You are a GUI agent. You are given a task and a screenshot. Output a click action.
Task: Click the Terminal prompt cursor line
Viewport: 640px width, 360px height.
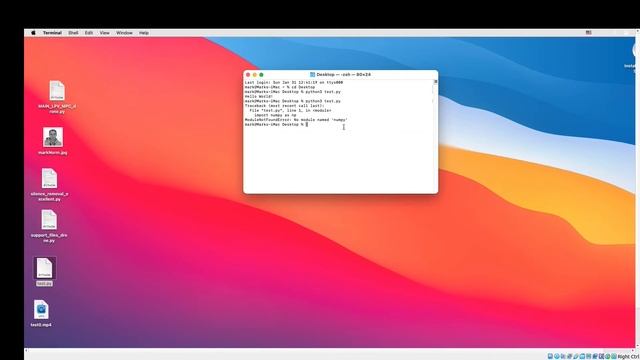click(276, 124)
